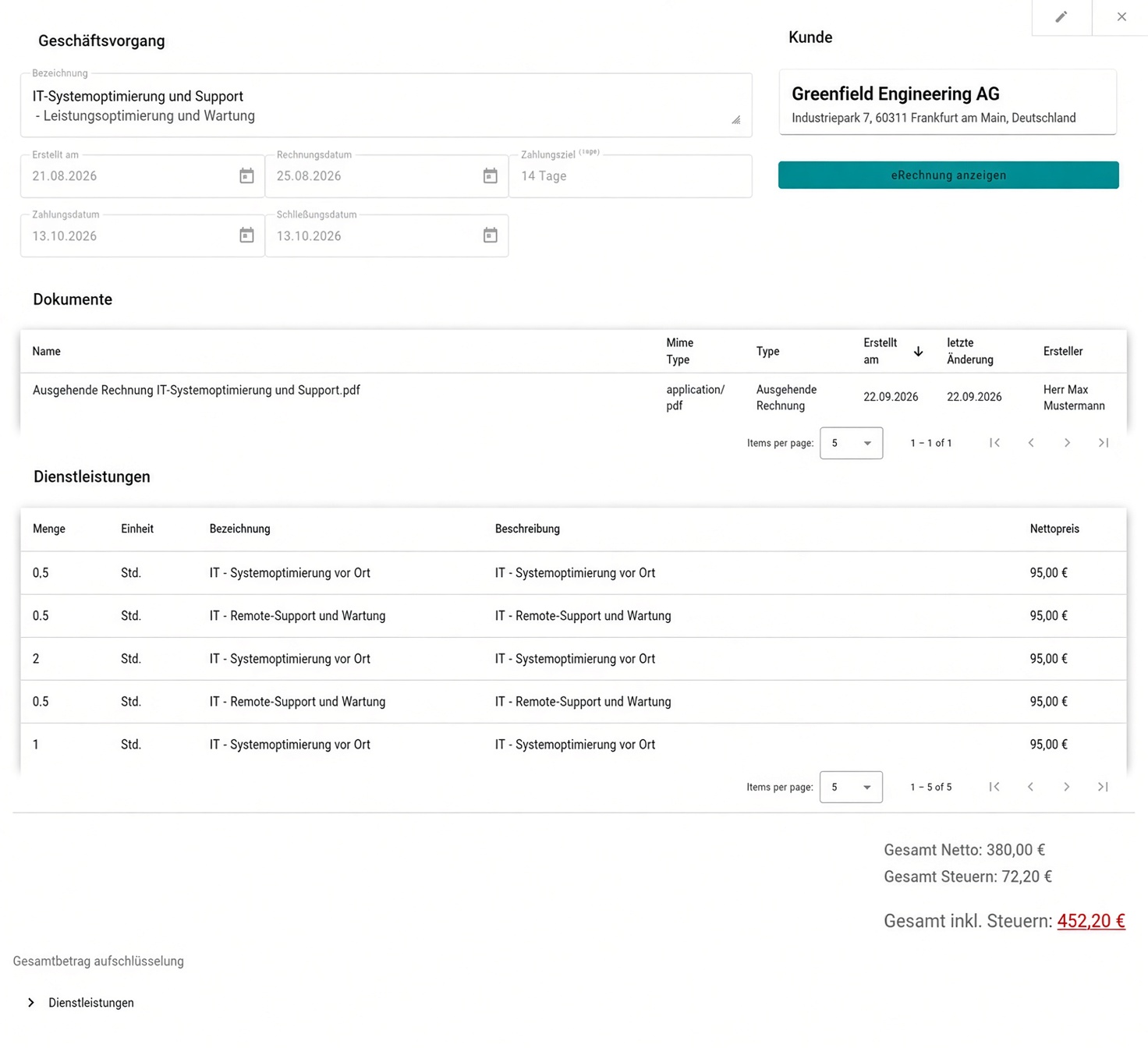Click the Nettopreis column header
This screenshot has width=1148, height=1048.
1054,529
